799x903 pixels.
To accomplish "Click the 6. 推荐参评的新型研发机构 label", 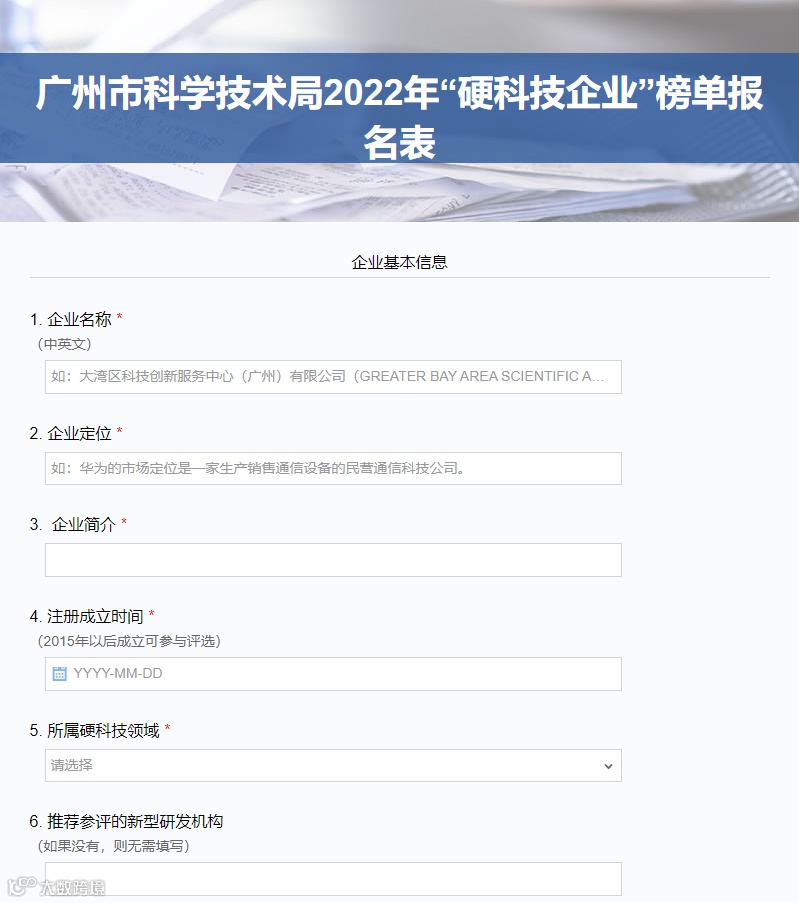I will click(x=126, y=821).
